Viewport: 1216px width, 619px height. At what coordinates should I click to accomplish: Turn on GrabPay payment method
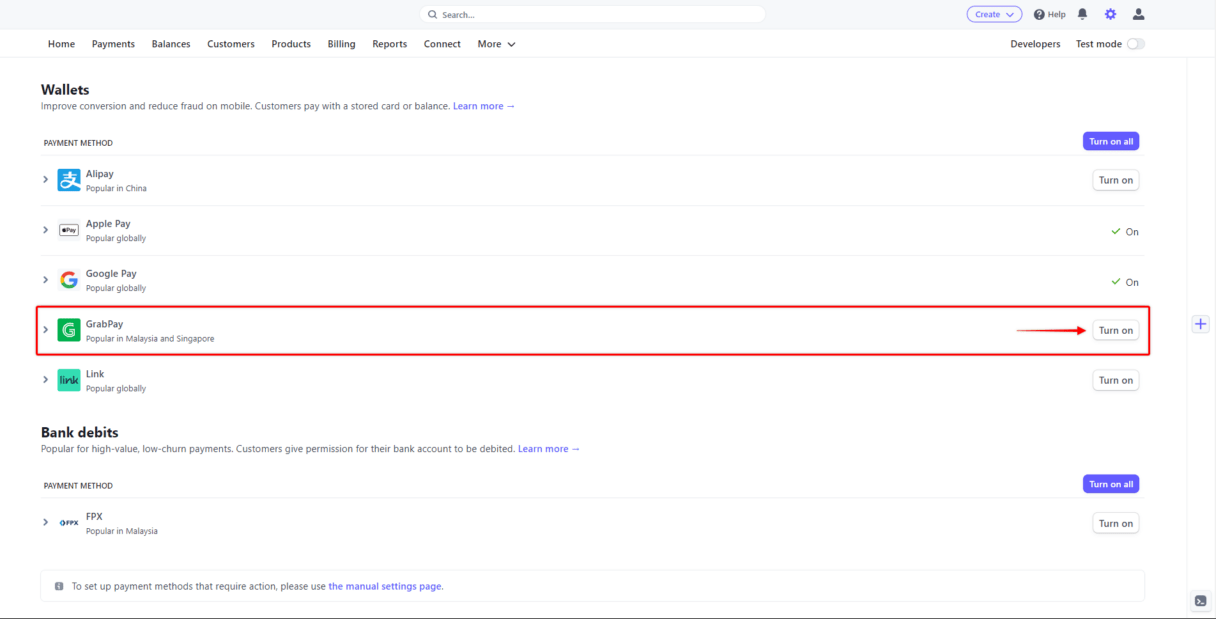(1115, 330)
